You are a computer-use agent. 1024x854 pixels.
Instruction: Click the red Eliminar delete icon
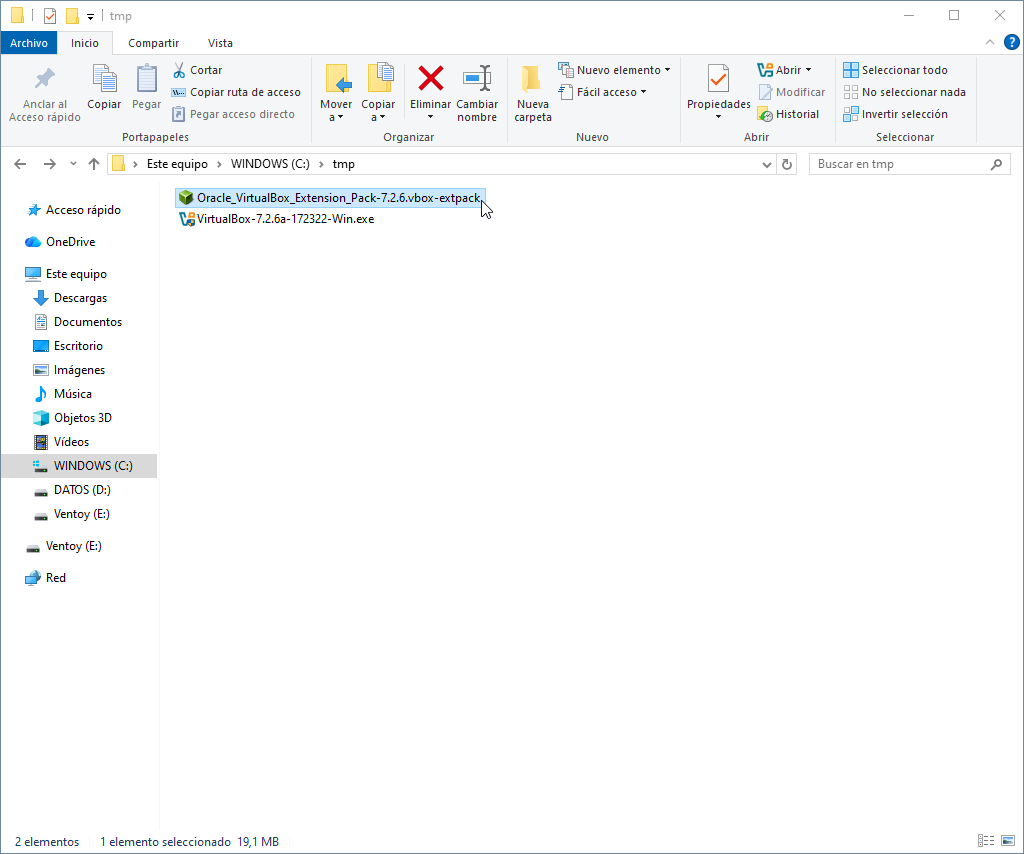click(x=430, y=80)
